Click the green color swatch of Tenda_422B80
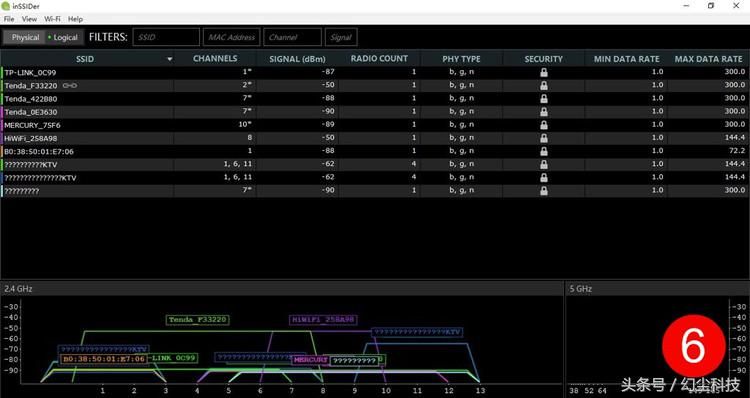 [2, 99]
